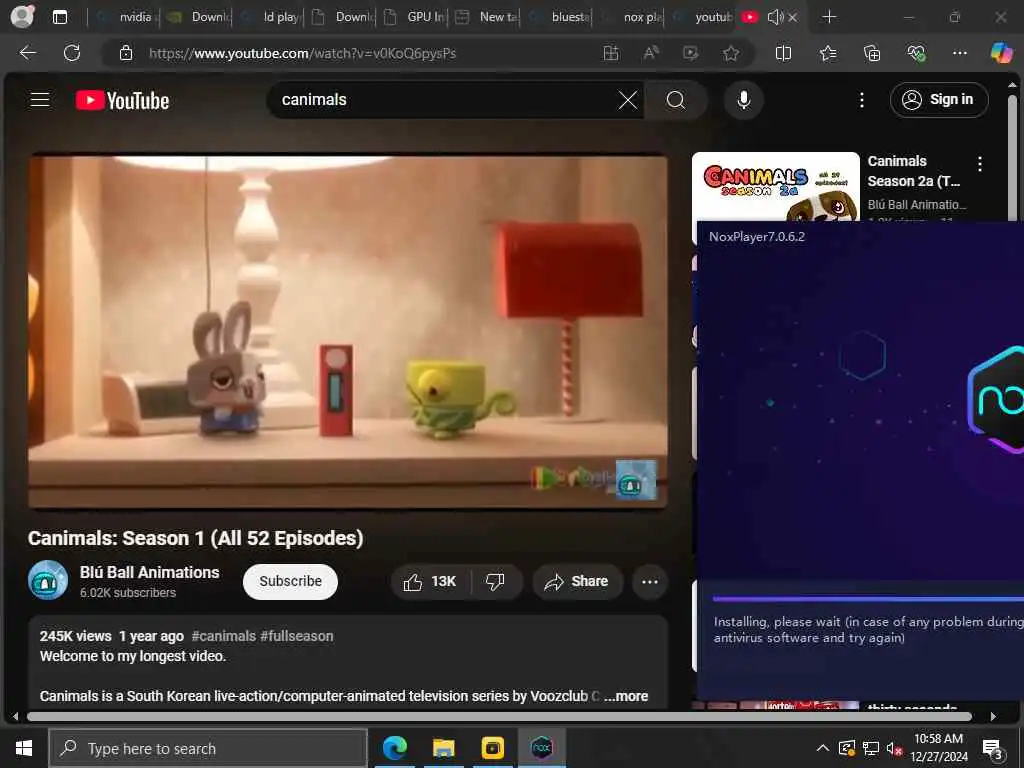Open the Blú Ball Animations channel name
The width and height of the screenshot is (1024, 768).
pyautogui.click(x=150, y=572)
